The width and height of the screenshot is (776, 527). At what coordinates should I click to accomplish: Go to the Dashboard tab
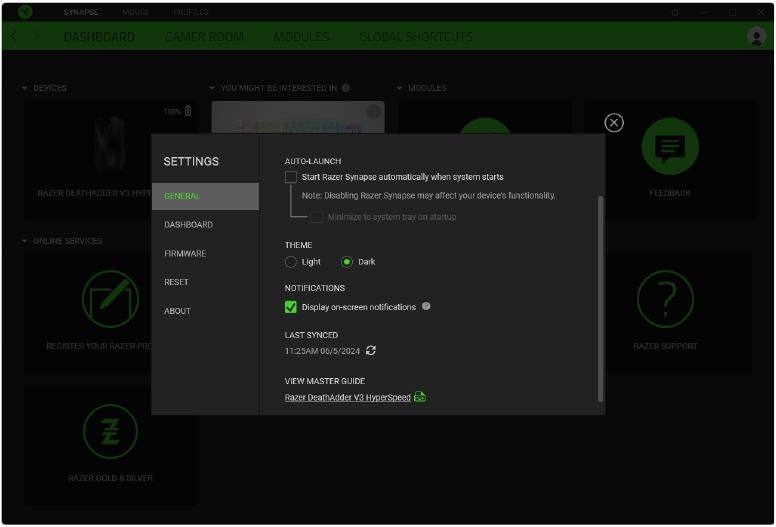click(99, 37)
